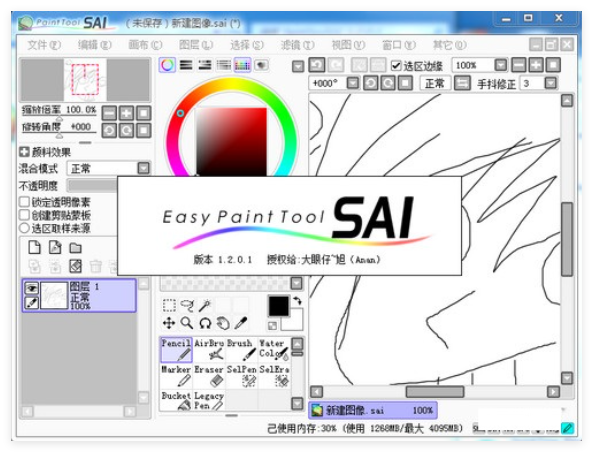Screen dimensions: 593x452
Task: Clear the layer icon
Action: [76, 266]
